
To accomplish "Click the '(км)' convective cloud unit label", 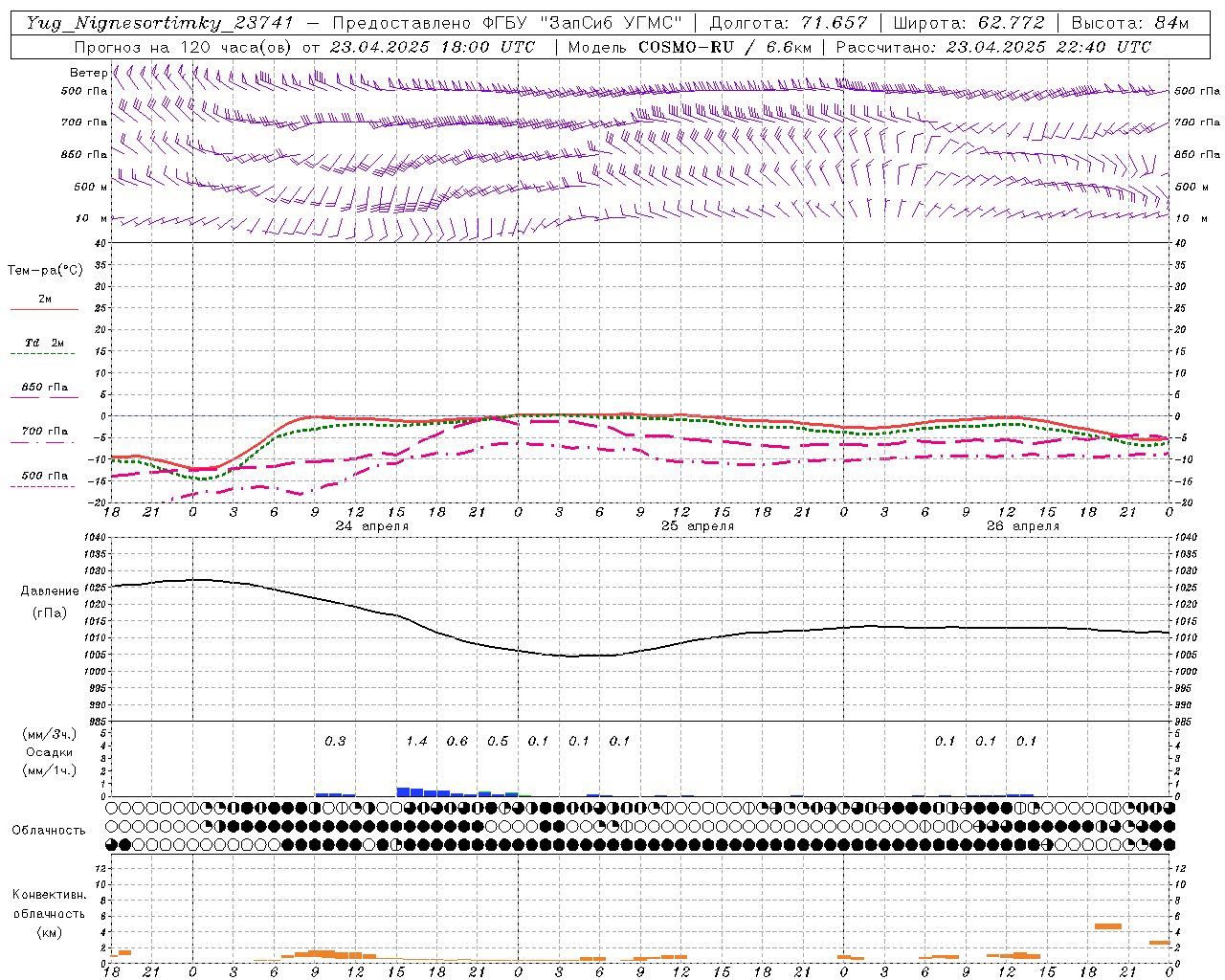I will tap(49, 932).
